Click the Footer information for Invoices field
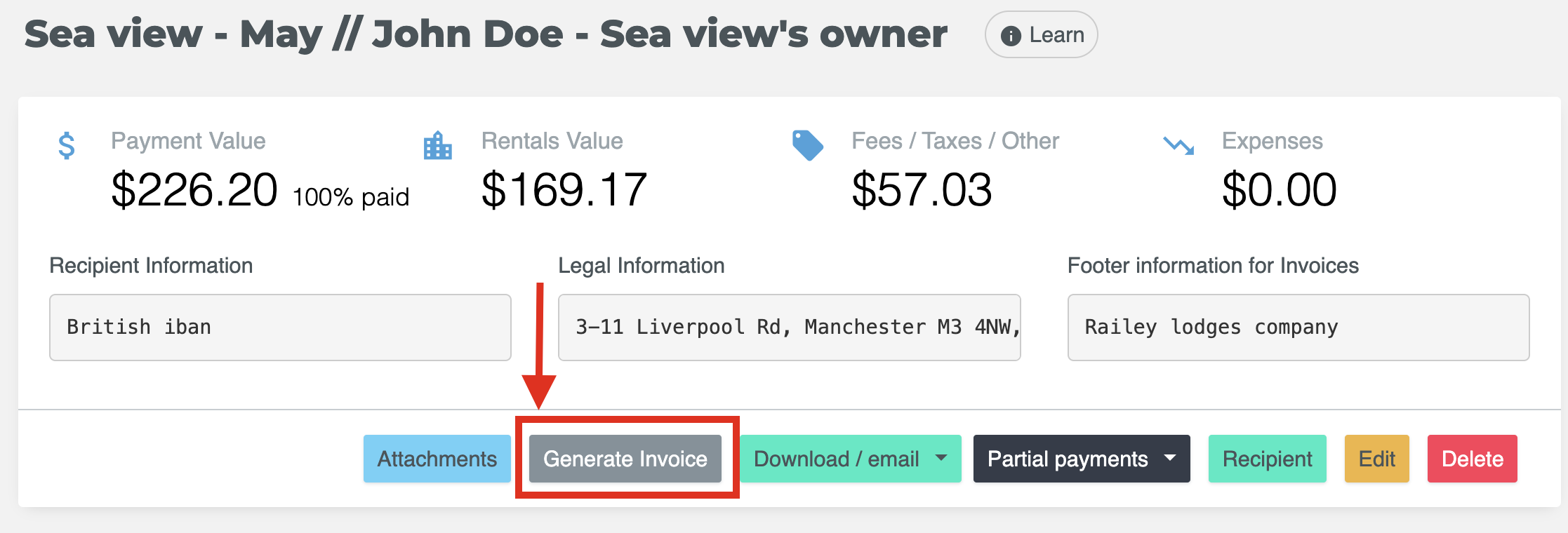Viewport: 1568px width, 533px height. click(1298, 328)
